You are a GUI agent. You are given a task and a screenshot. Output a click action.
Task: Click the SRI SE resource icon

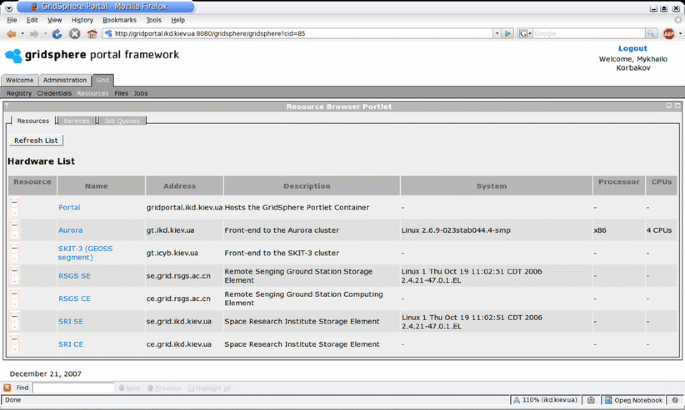14,321
